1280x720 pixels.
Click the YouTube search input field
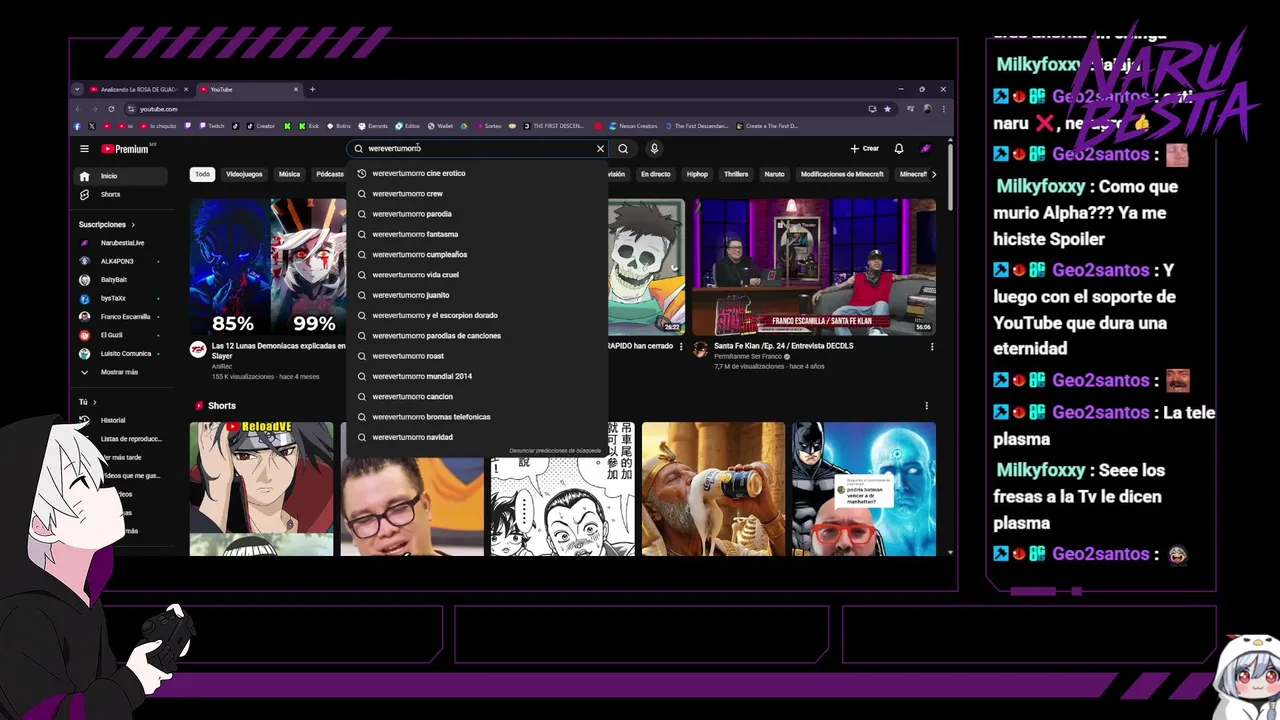tap(478, 148)
